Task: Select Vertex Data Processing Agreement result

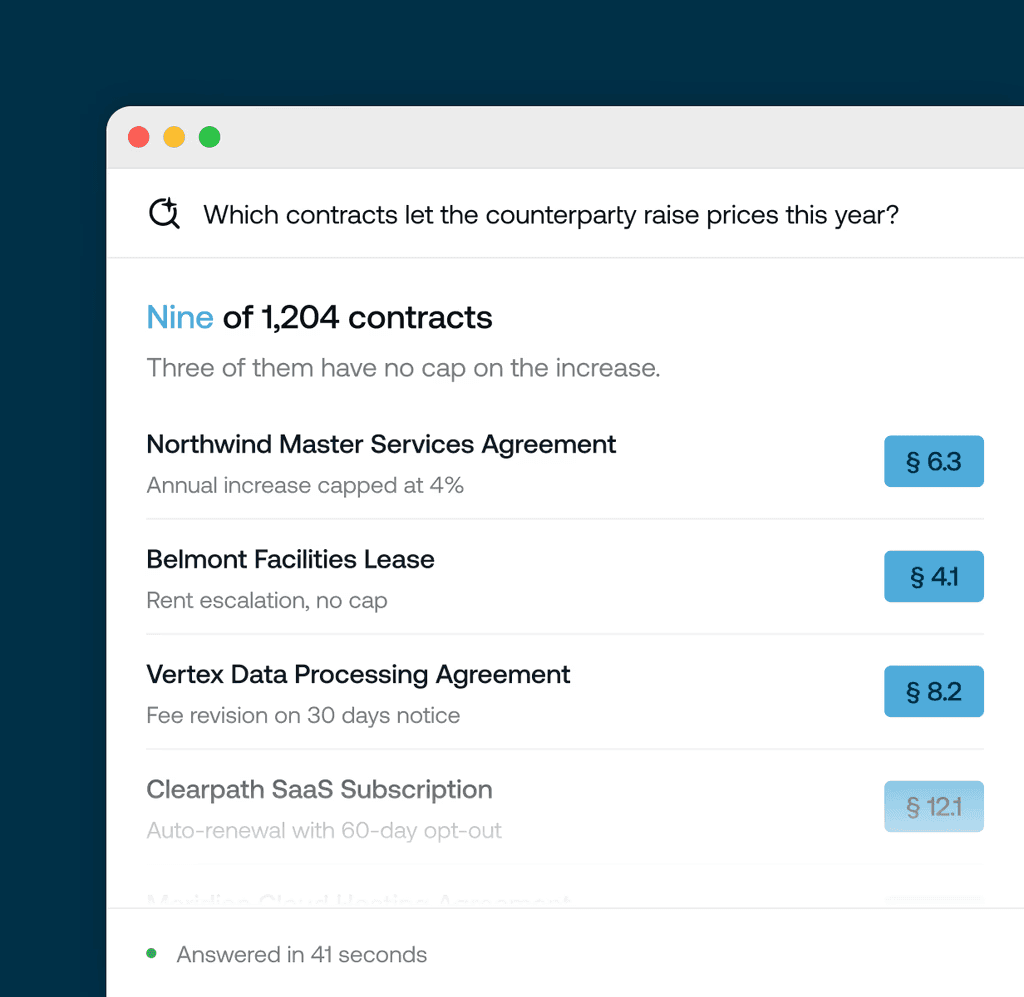Action: [565, 692]
